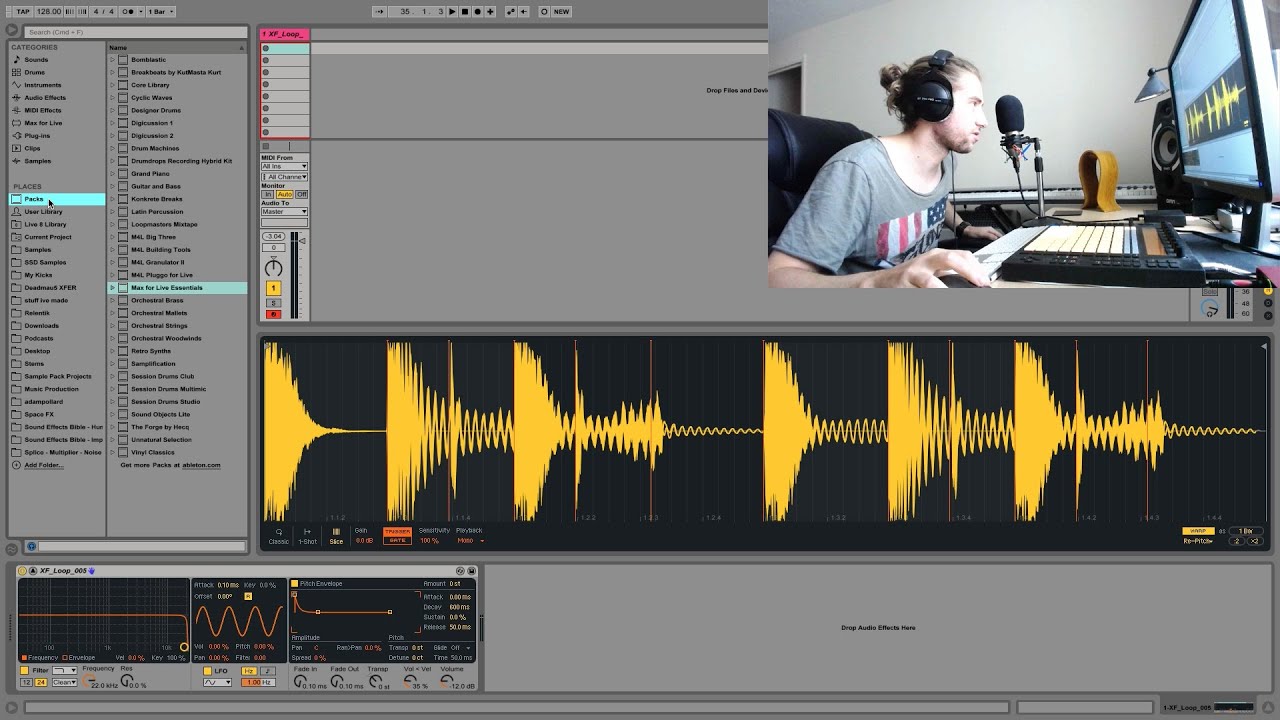This screenshot has height=720, width=1280.
Task: Toggle the LFO on/off square
Action: point(208,671)
